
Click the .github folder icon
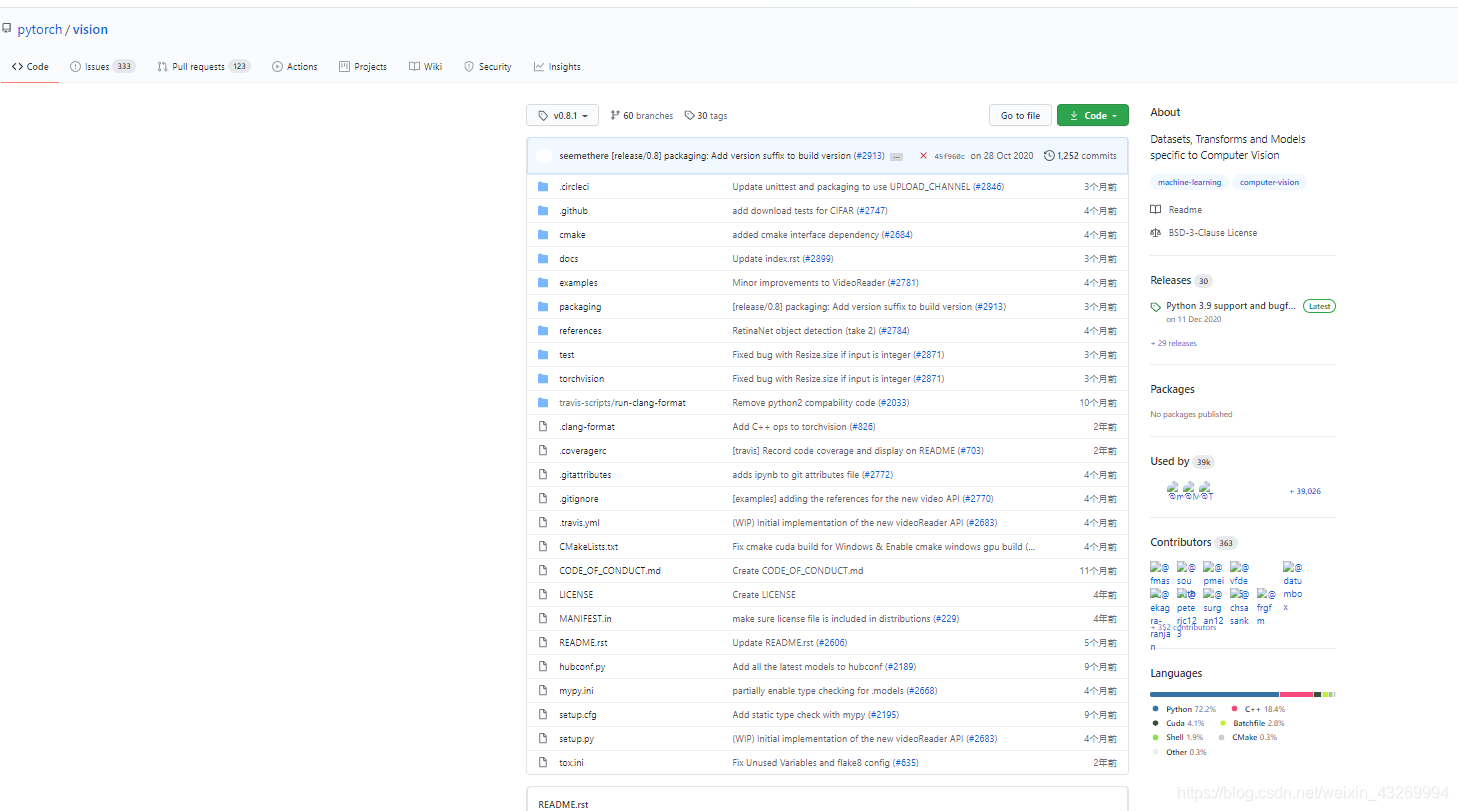(x=543, y=211)
